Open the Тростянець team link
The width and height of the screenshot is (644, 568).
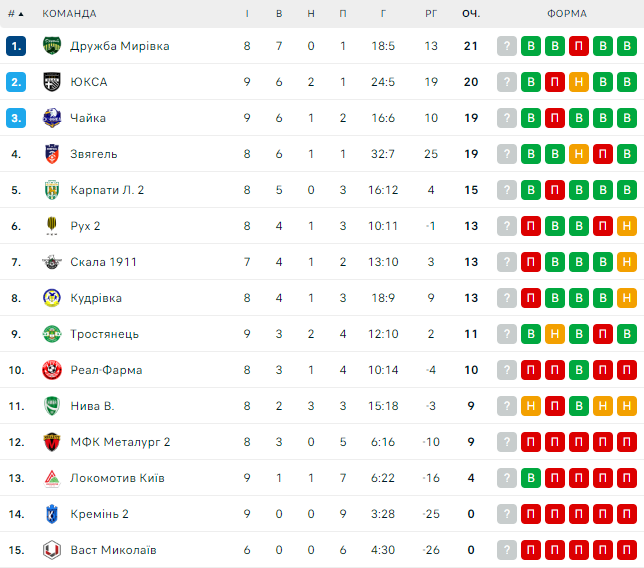pos(104,334)
